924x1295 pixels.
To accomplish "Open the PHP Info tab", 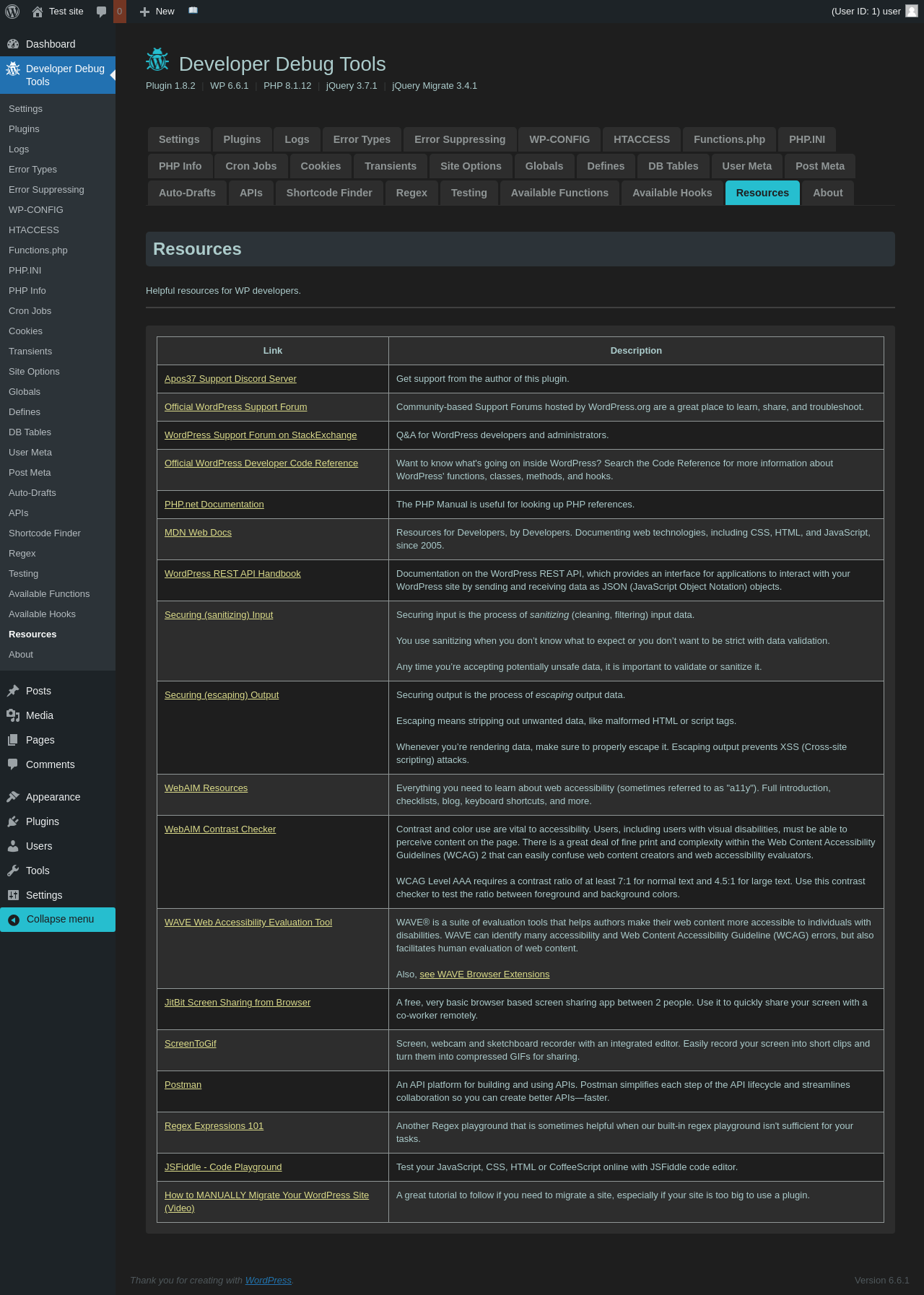I will (x=180, y=166).
